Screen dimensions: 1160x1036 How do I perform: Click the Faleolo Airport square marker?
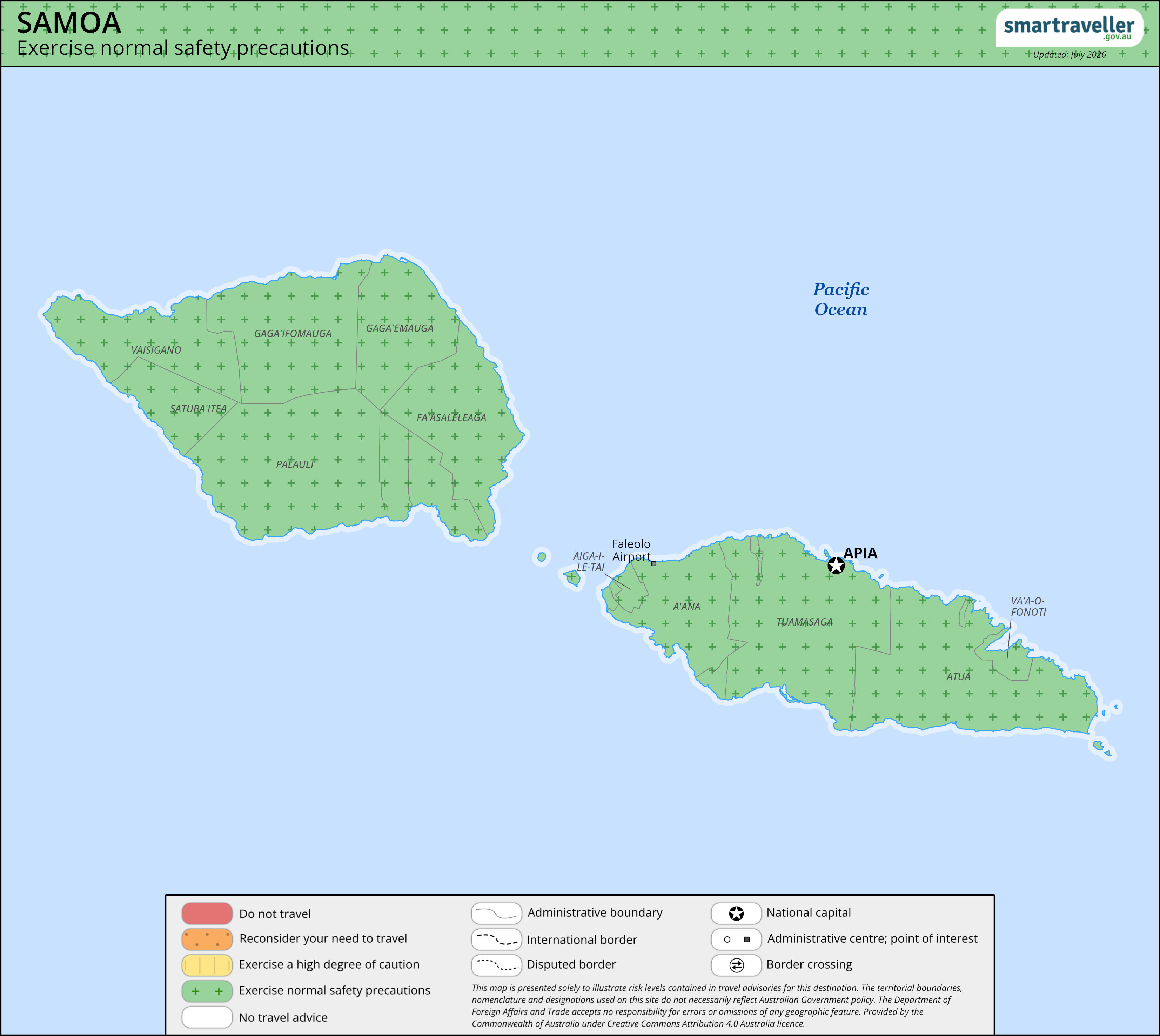[653, 563]
